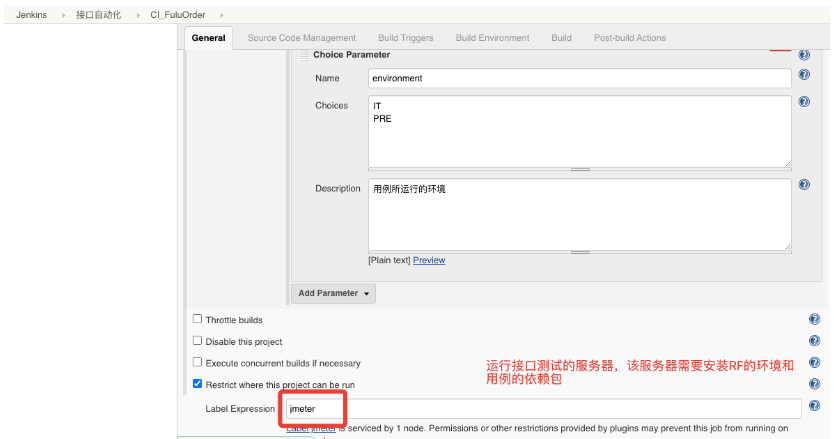Open help for Choice Parameter heading
This screenshot has width=834, height=439.
[x=804, y=54]
